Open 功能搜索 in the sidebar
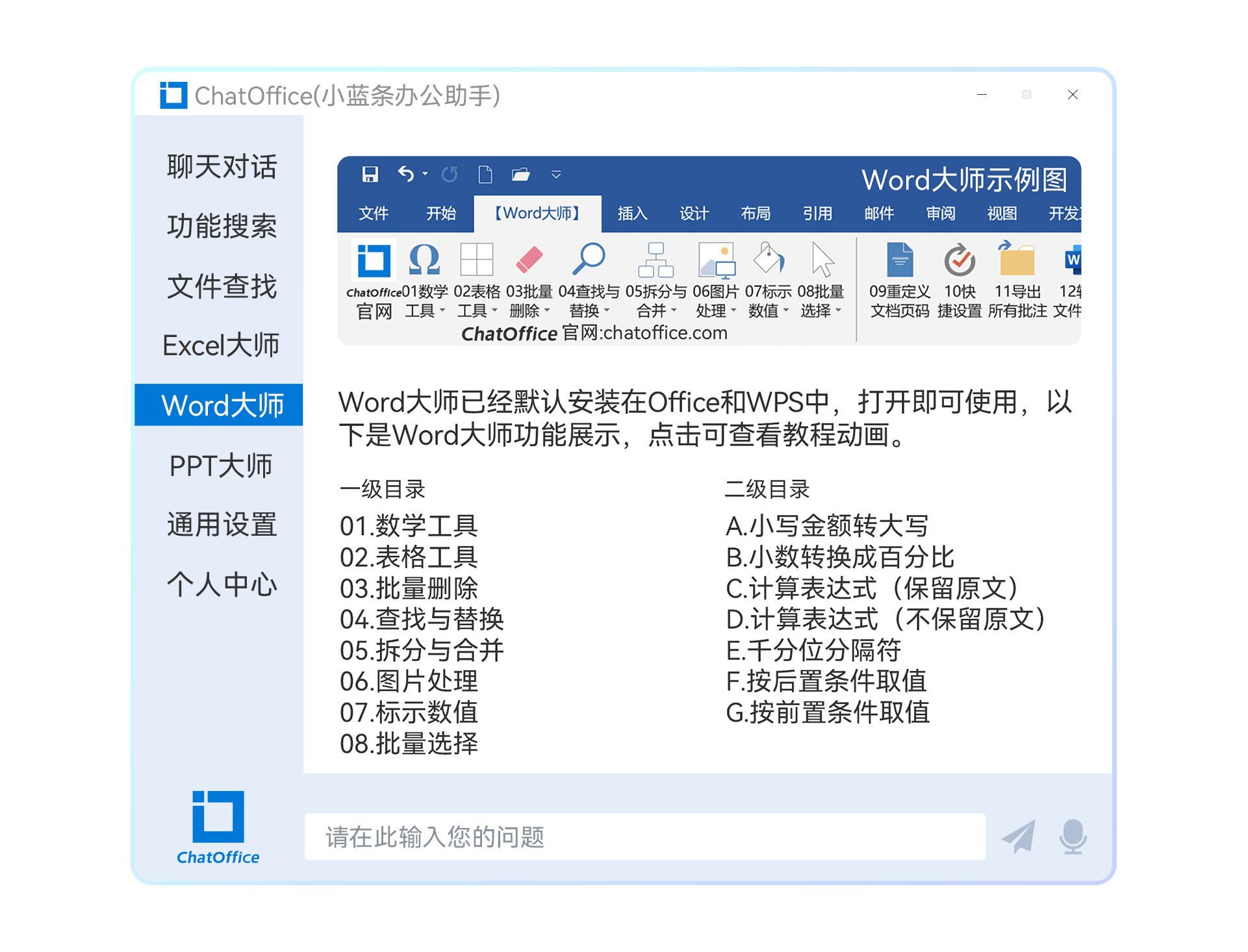 click(x=222, y=226)
